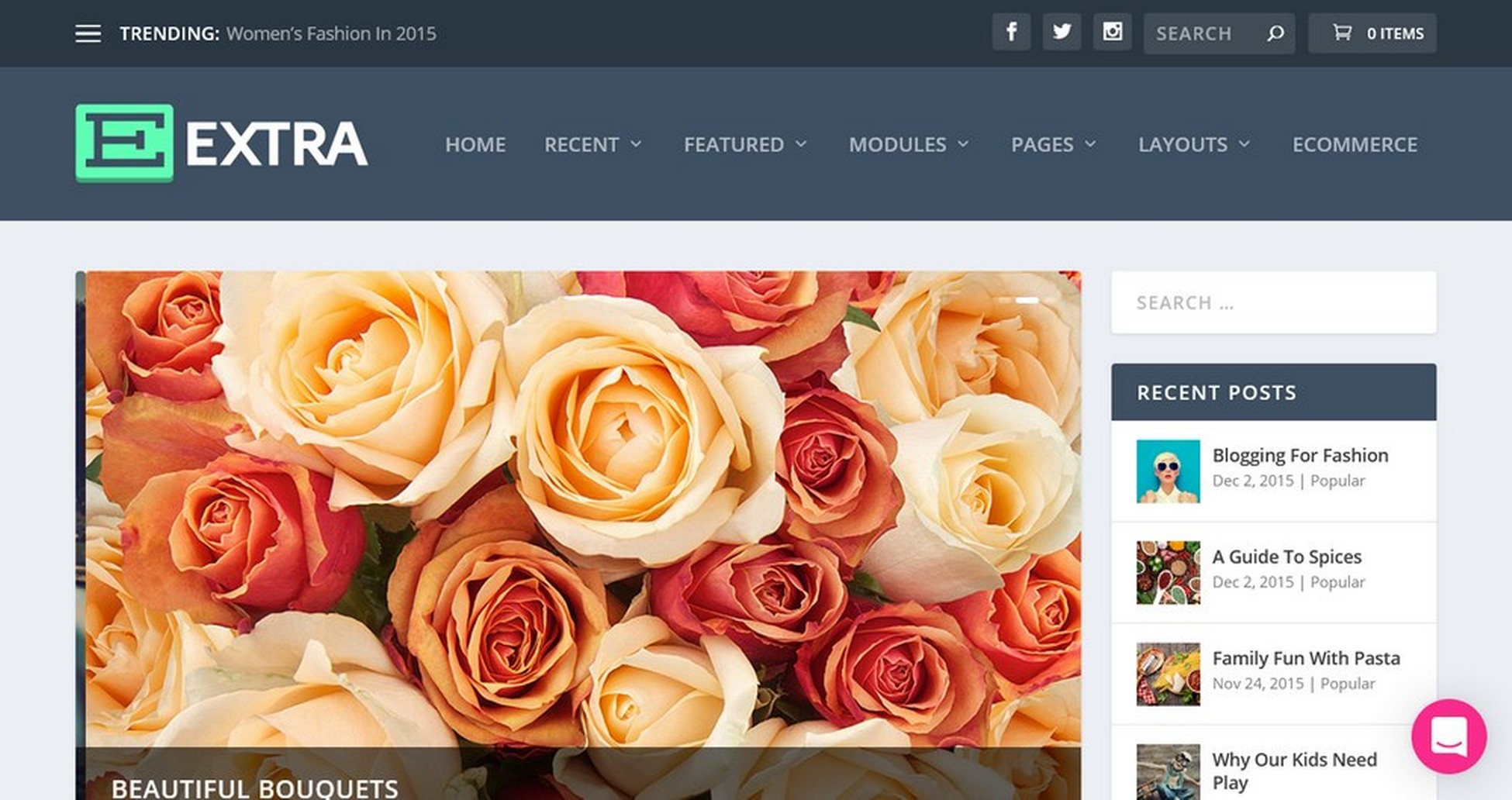Open the pink chat bubble widget
Image resolution: width=1512 pixels, height=800 pixels.
tap(1448, 736)
